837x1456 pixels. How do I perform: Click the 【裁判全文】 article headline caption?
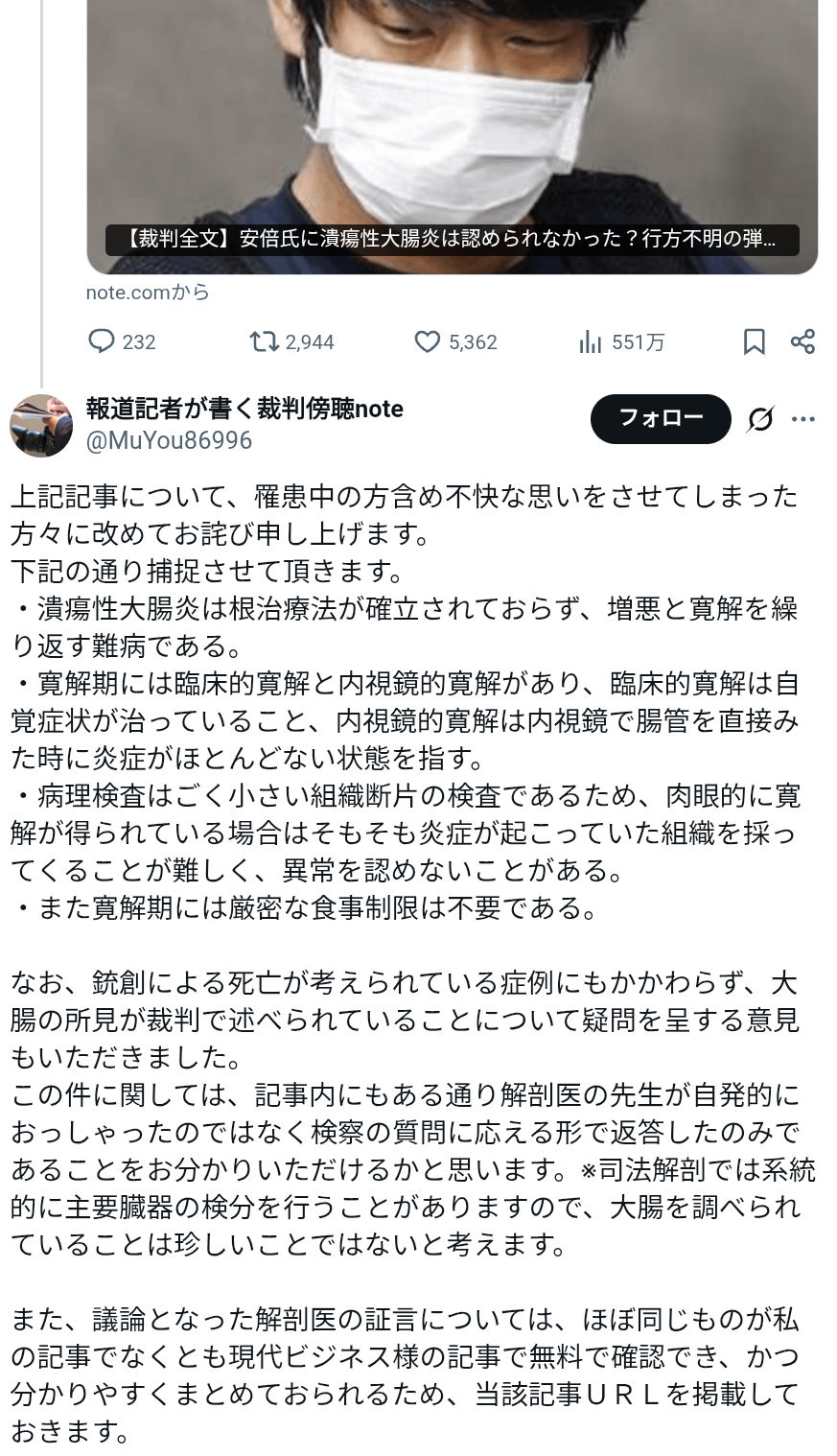452,239
